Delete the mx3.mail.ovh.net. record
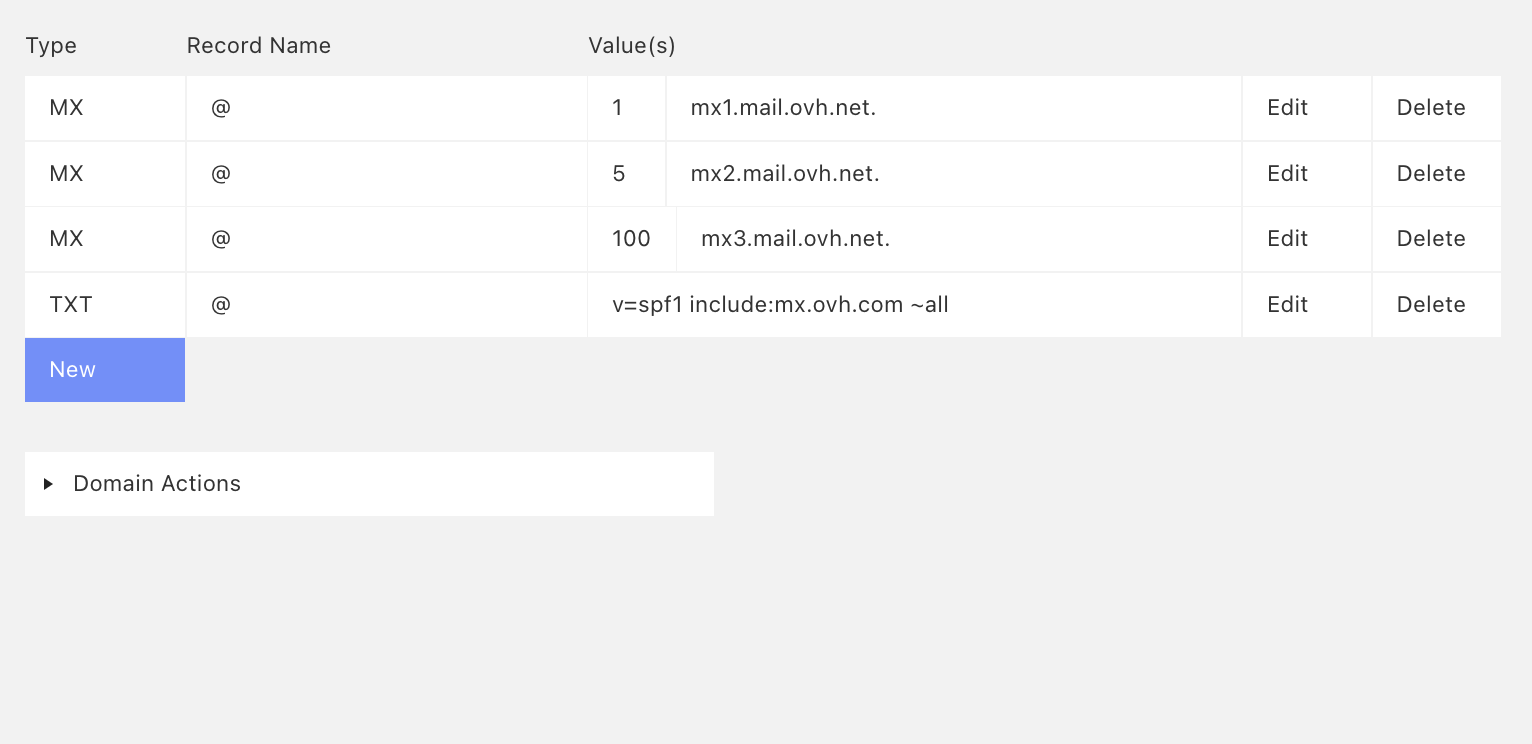This screenshot has width=1532, height=744. pos(1431,239)
